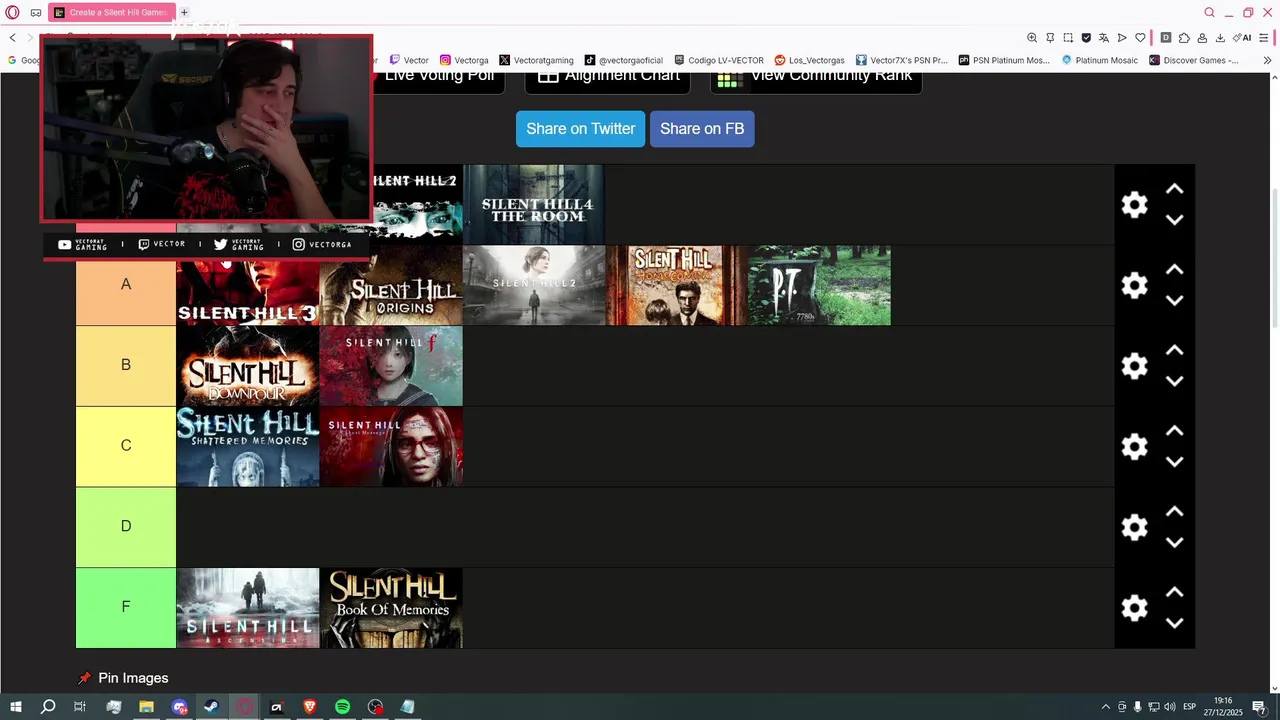Open Opera main menu icon
The height and width of the screenshot is (720, 1280).
(12, 13)
